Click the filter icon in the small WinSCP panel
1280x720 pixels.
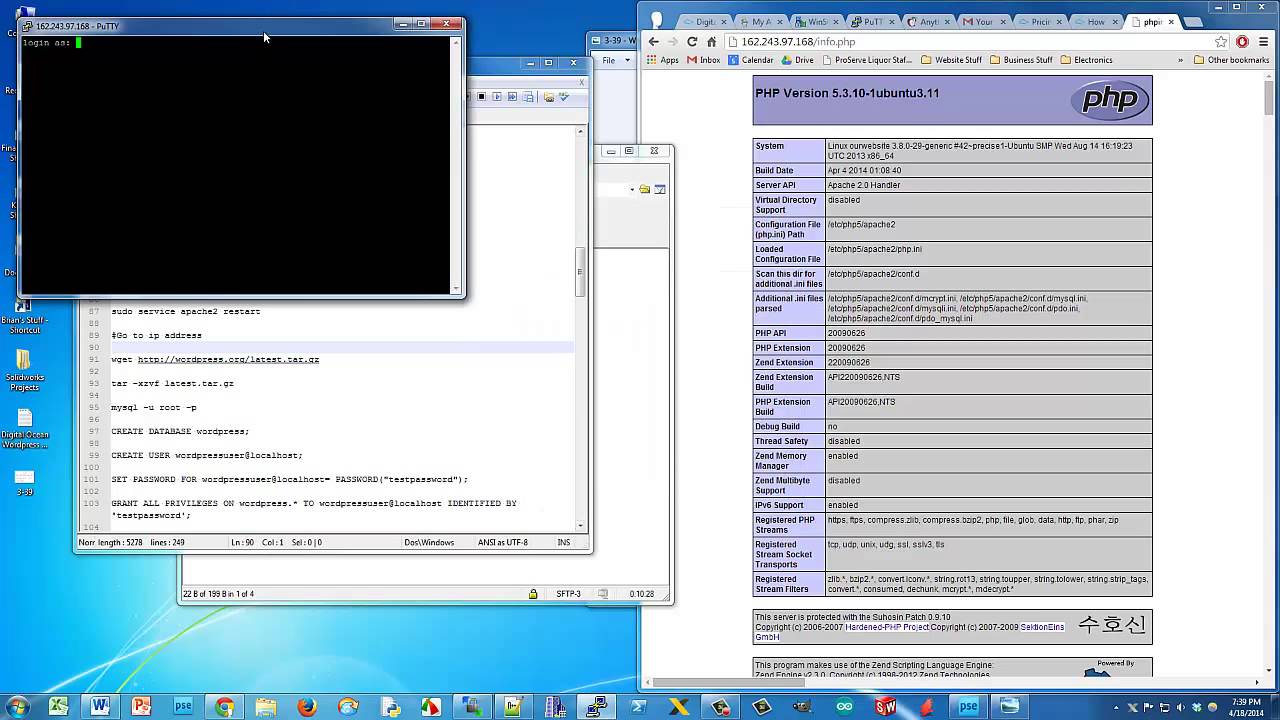pyautogui.click(x=660, y=189)
